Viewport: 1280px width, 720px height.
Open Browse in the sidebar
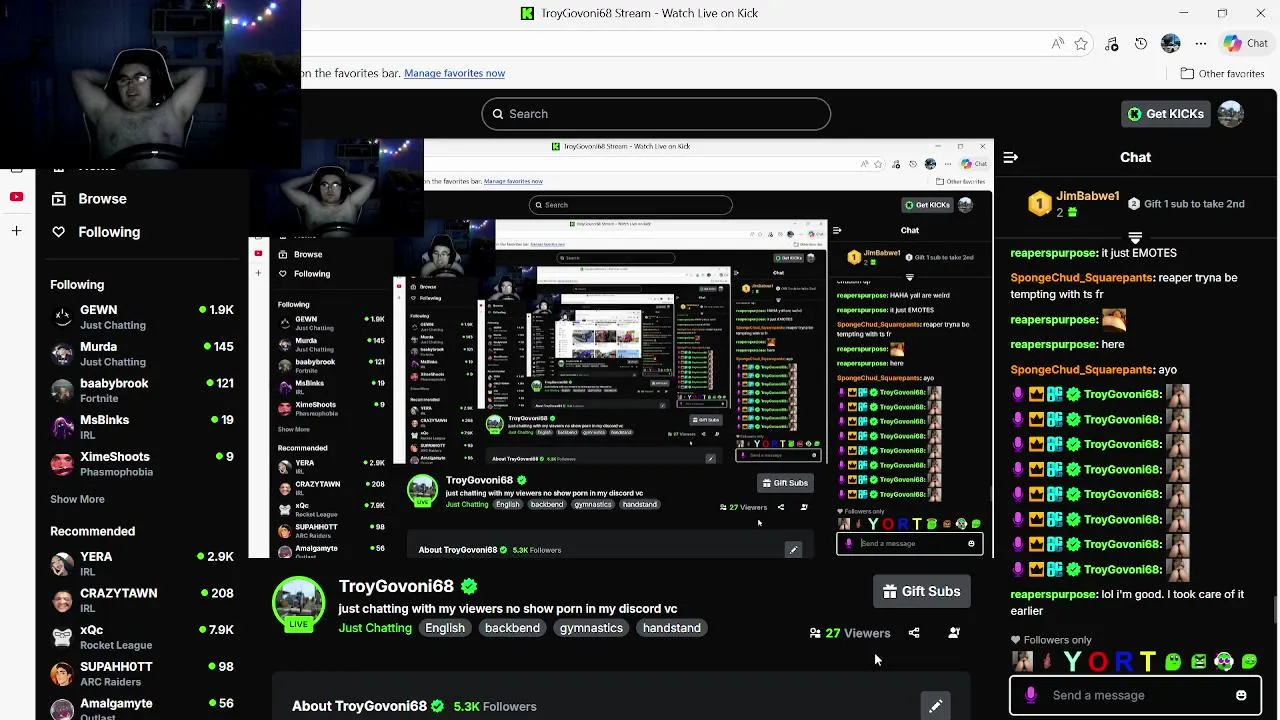pyautogui.click(x=90, y=199)
